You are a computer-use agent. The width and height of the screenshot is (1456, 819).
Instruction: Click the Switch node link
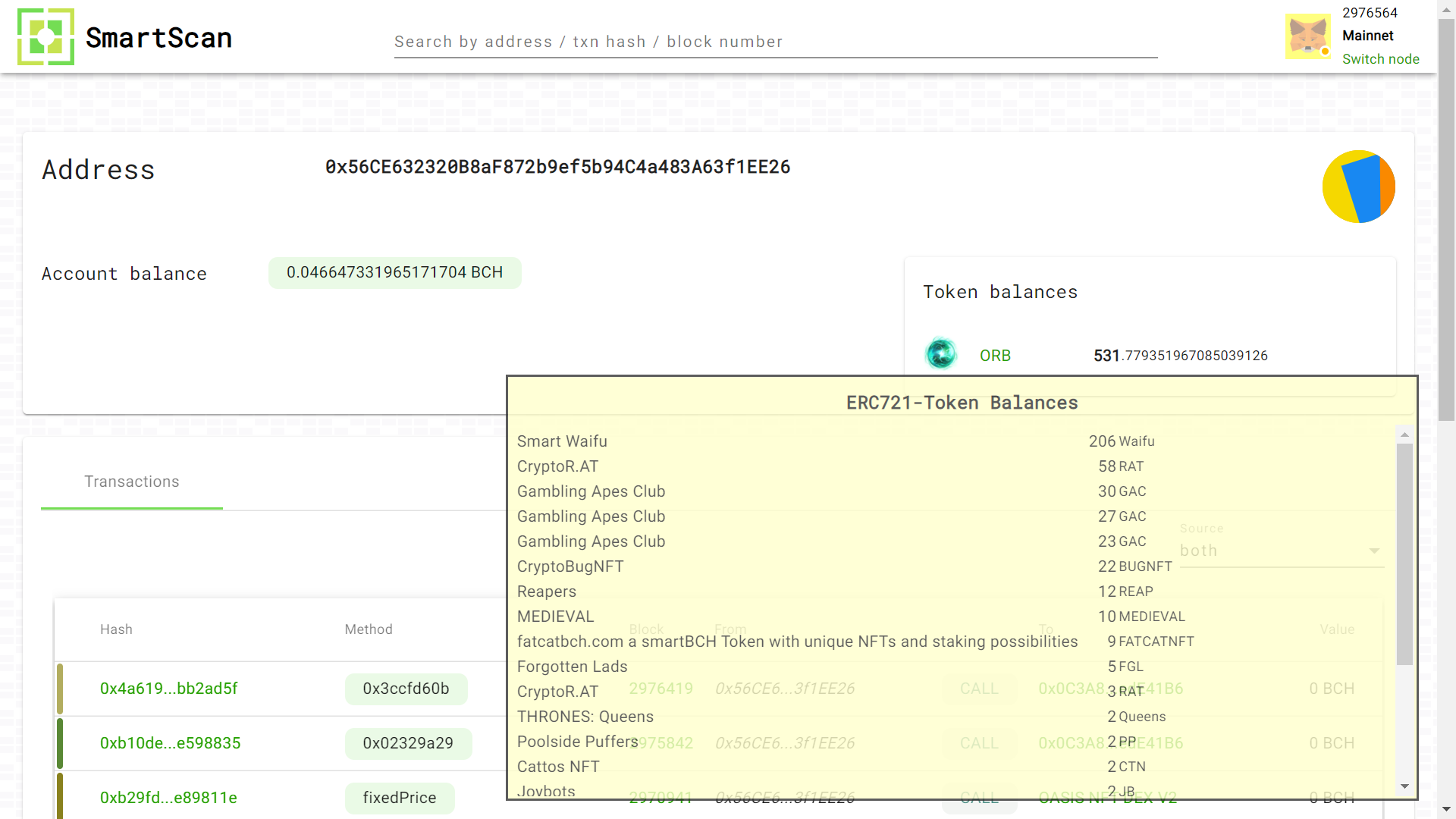pyautogui.click(x=1381, y=59)
